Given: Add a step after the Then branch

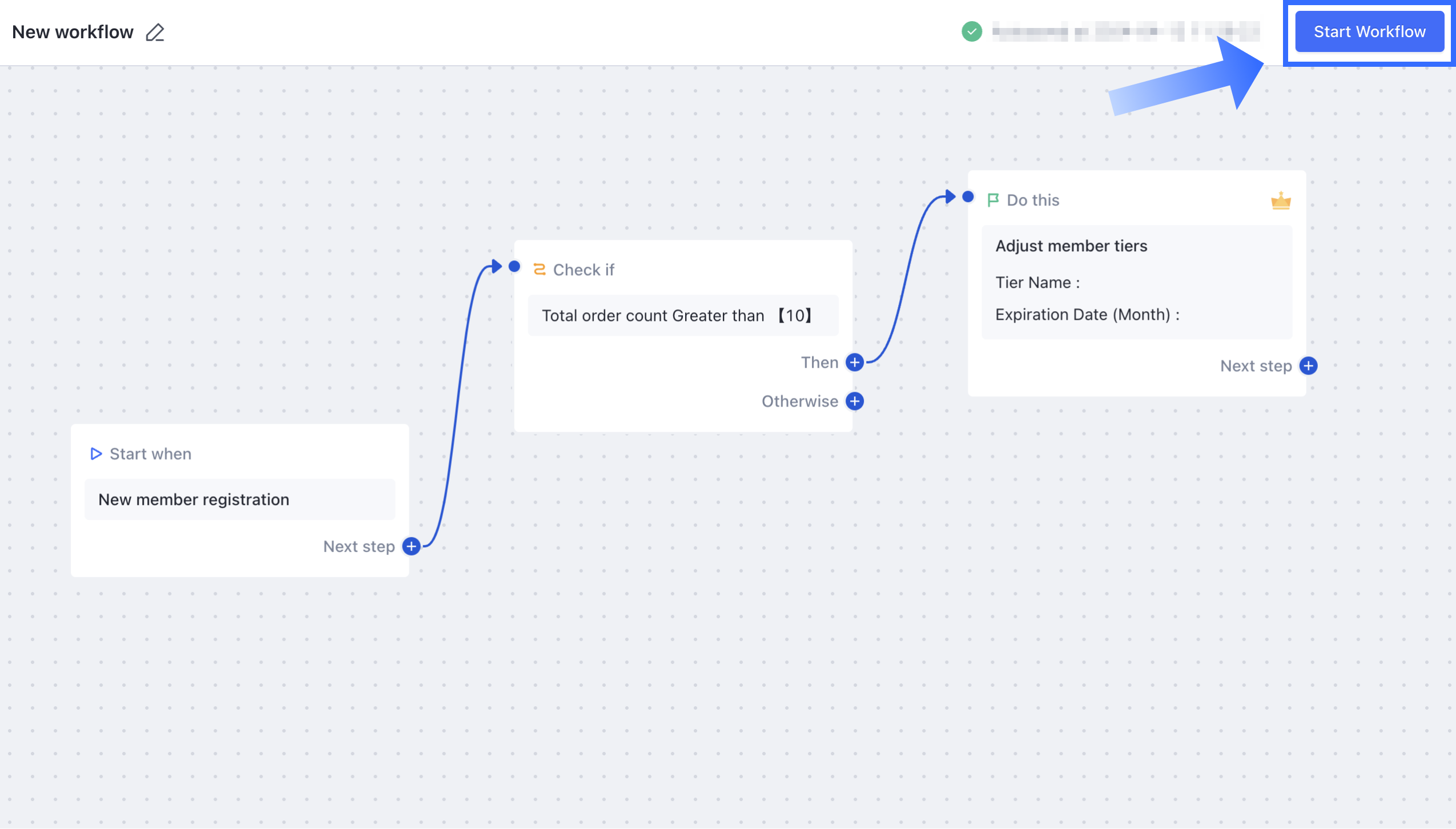Looking at the screenshot, I should (854, 363).
